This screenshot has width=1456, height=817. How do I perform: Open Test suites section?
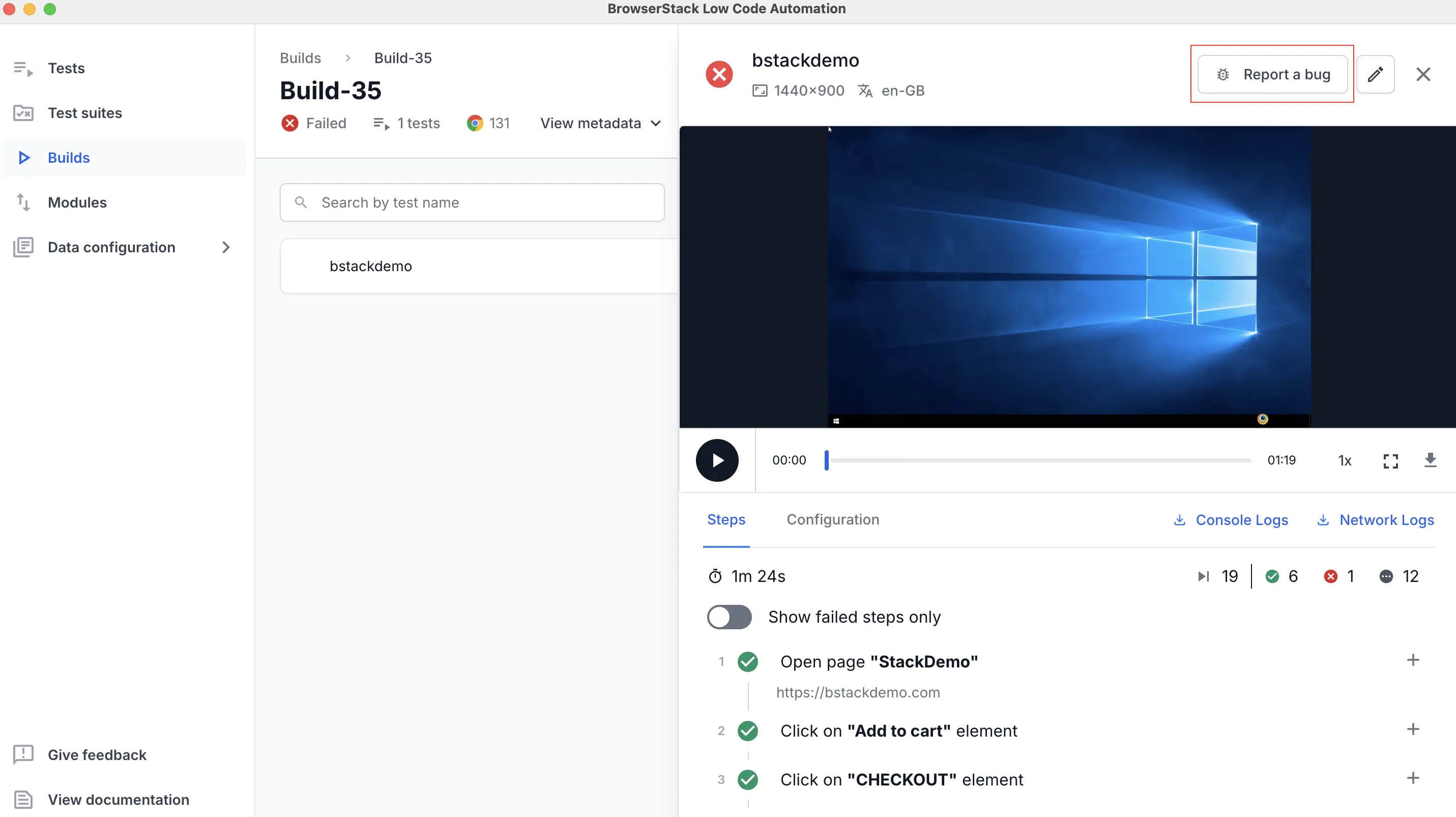(x=85, y=113)
